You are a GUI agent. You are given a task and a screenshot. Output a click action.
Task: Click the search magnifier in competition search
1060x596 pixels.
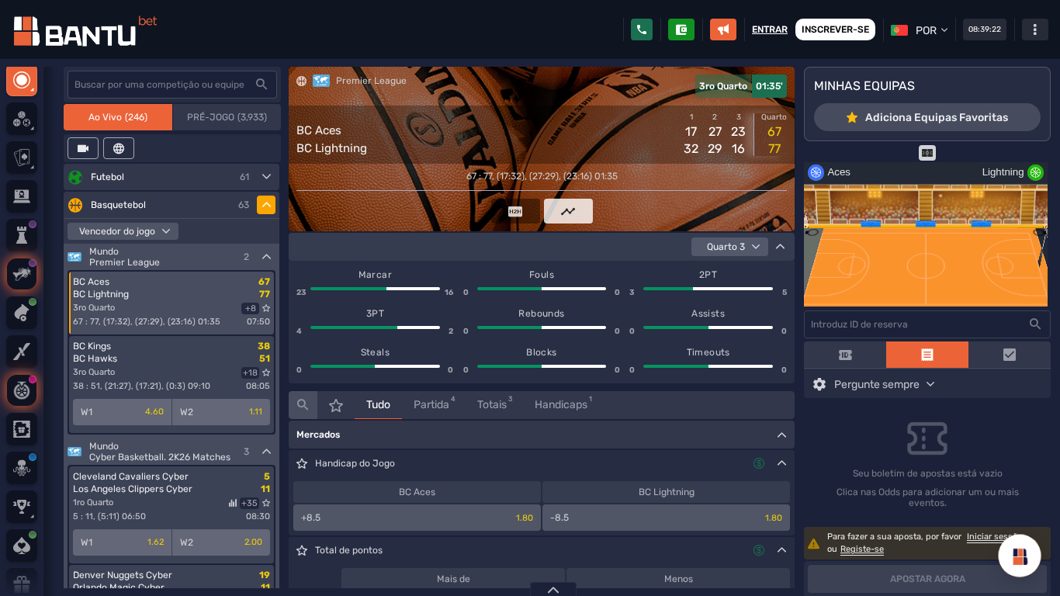tap(262, 84)
